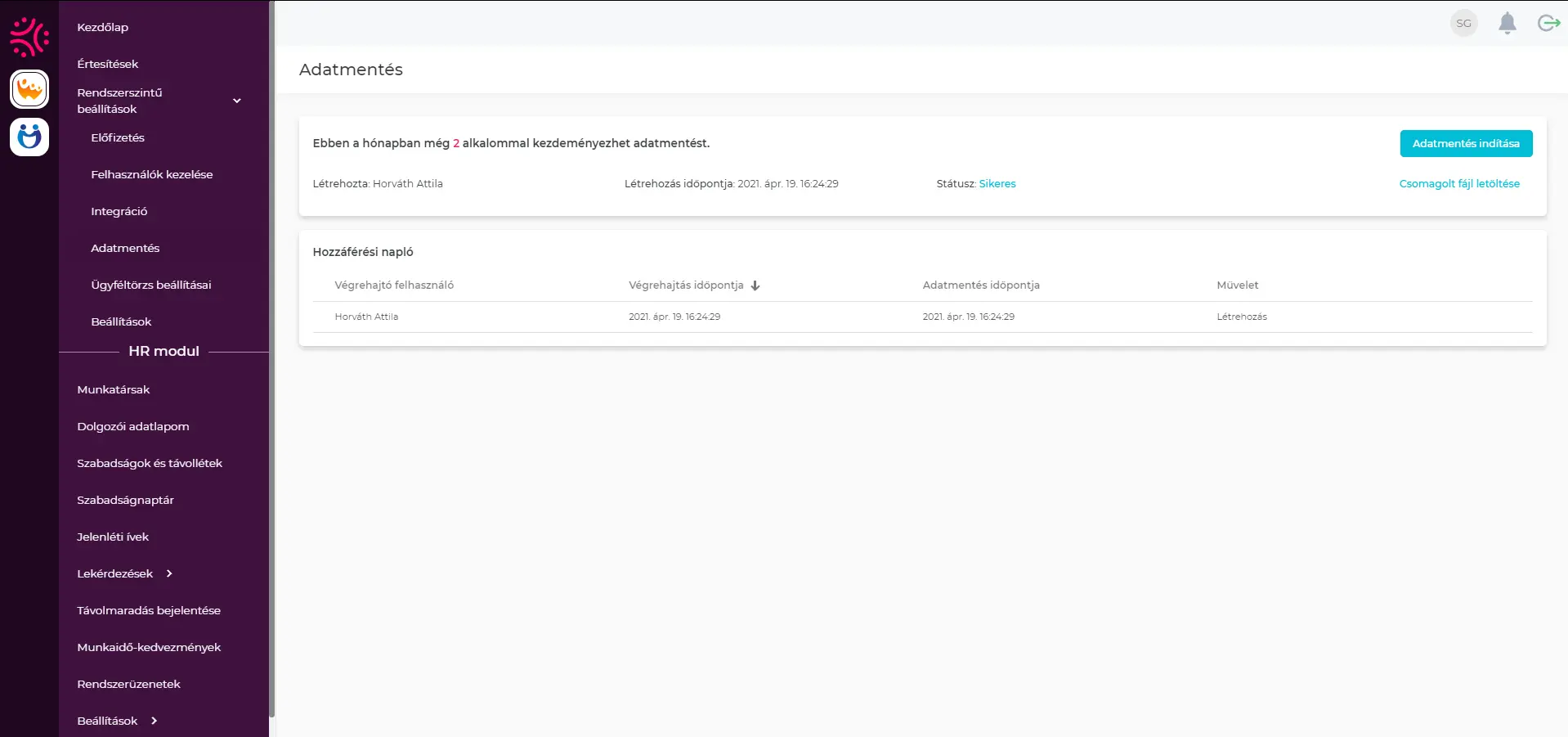Viewport: 1568px width, 737px height.
Task: Toggle sort arrow on Végrehajtás időpontja
Action: tap(755, 285)
